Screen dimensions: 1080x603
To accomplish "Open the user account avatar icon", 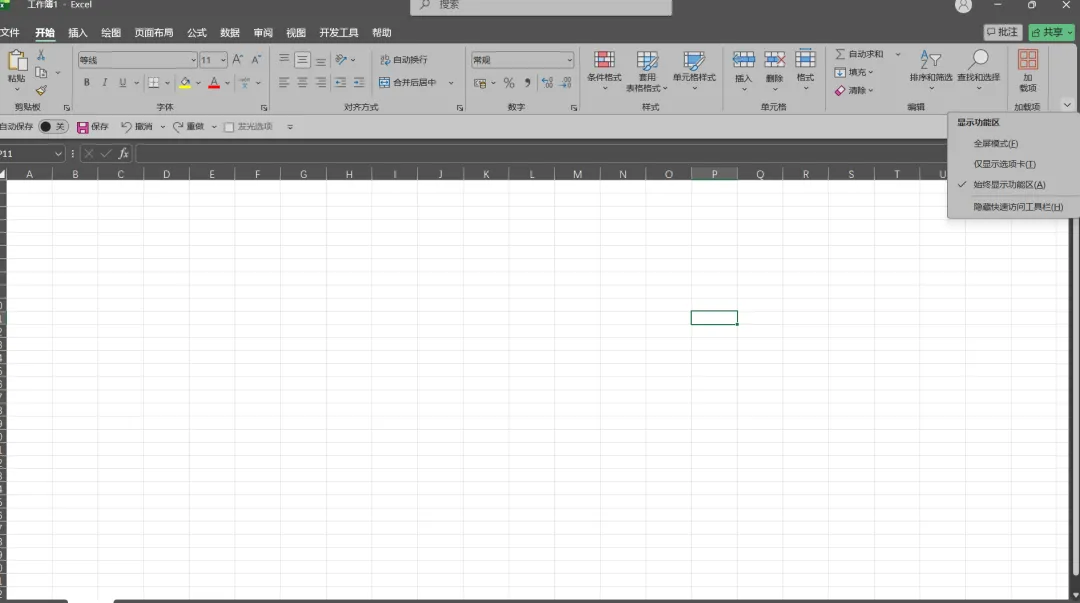I will (964, 6).
